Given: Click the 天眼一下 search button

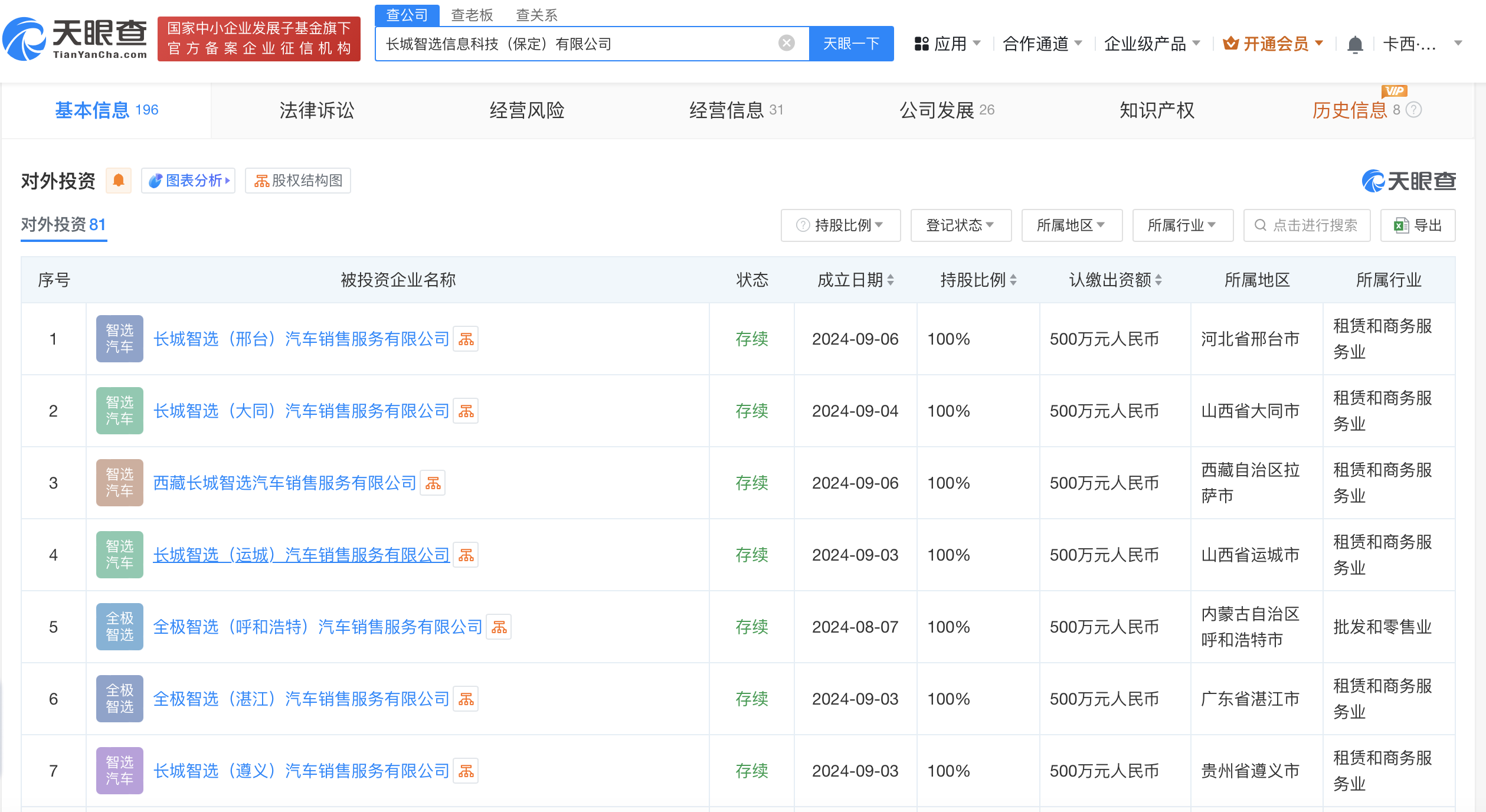Looking at the screenshot, I should click(850, 44).
